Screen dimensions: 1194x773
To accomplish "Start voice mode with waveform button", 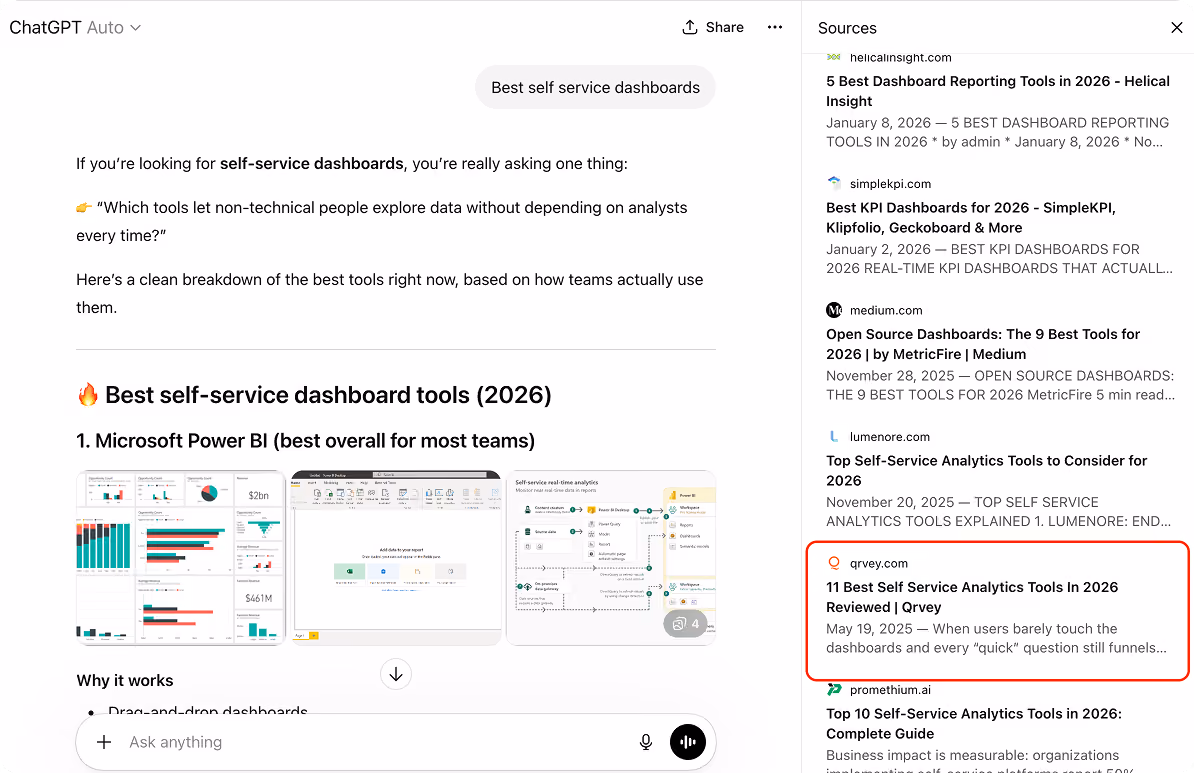I will point(688,742).
